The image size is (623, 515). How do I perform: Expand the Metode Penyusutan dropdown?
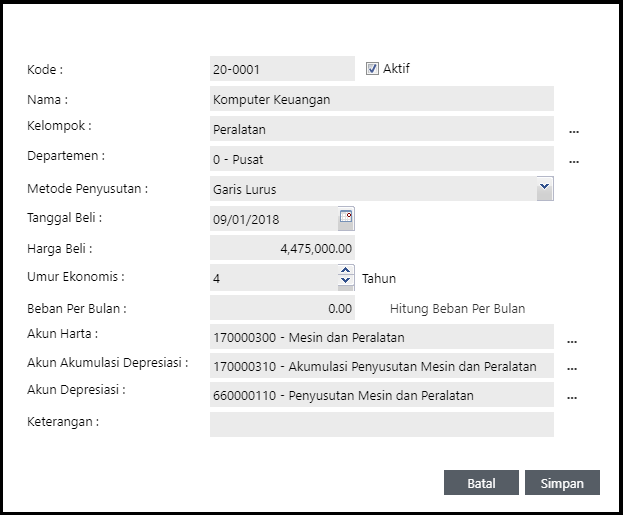tap(545, 187)
